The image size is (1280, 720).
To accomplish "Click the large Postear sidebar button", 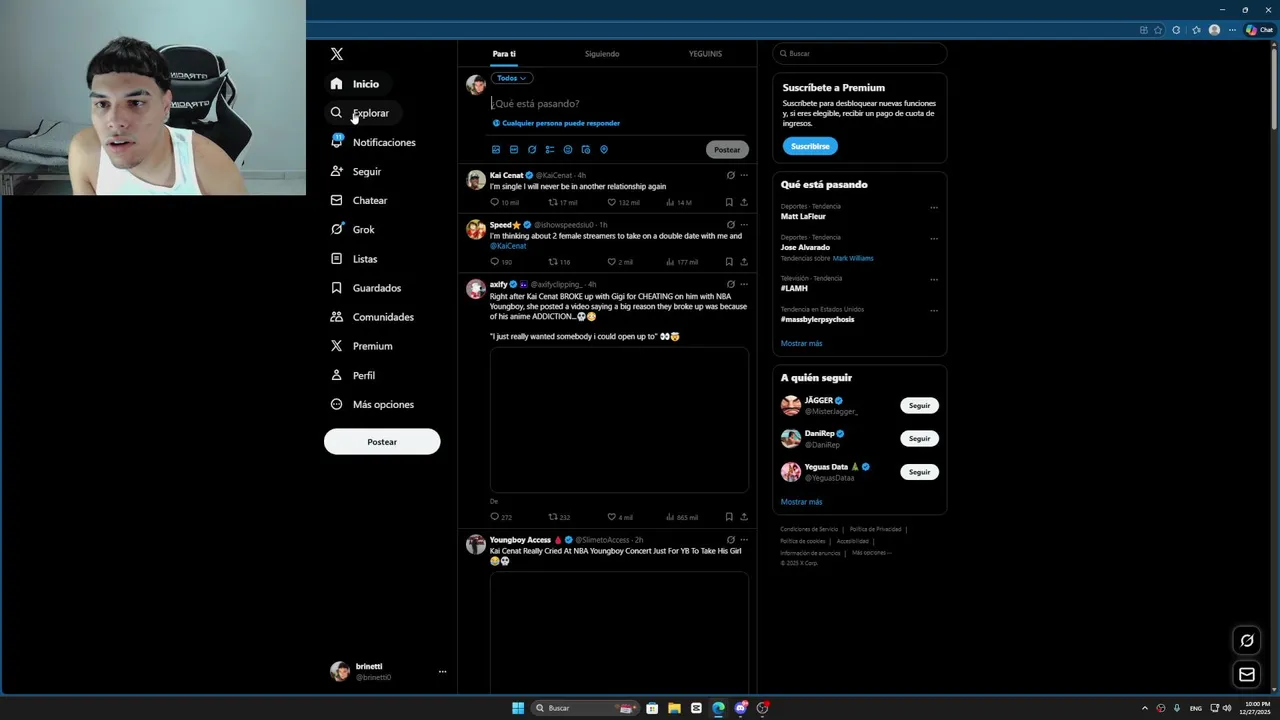I will 382,442.
